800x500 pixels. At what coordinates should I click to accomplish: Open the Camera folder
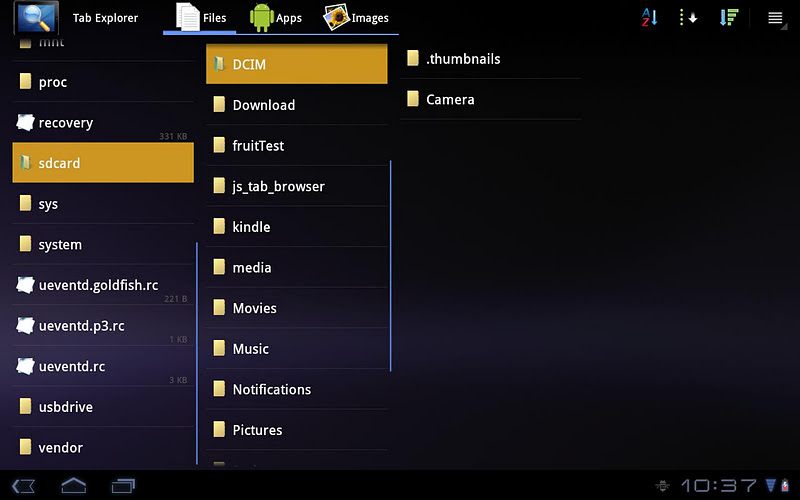(491, 99)
